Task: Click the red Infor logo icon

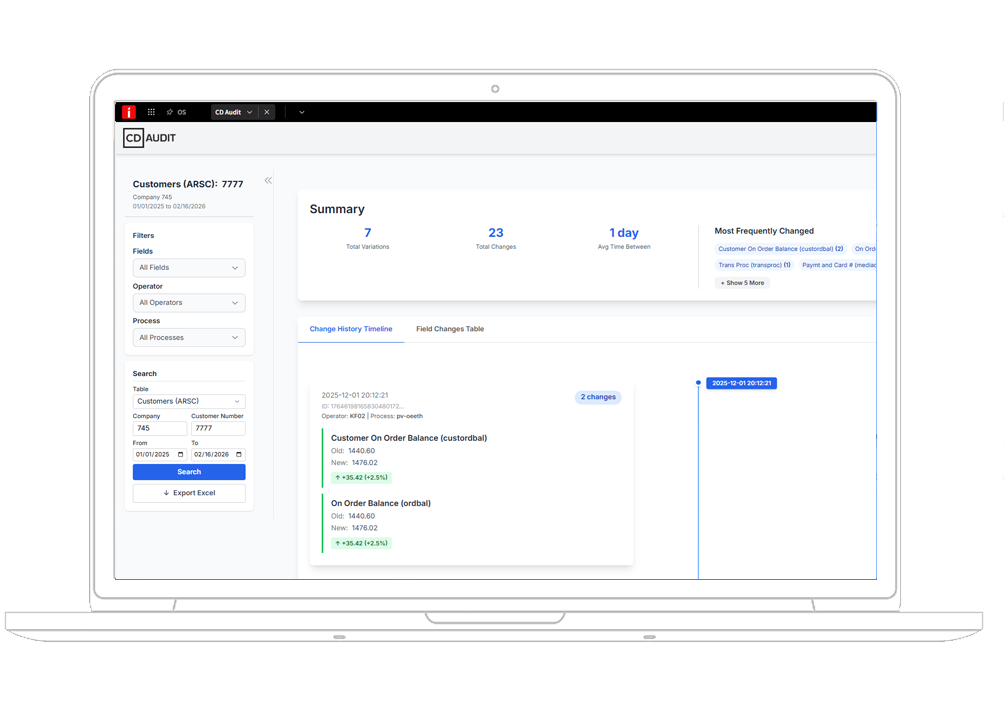Action: (129, 112)
